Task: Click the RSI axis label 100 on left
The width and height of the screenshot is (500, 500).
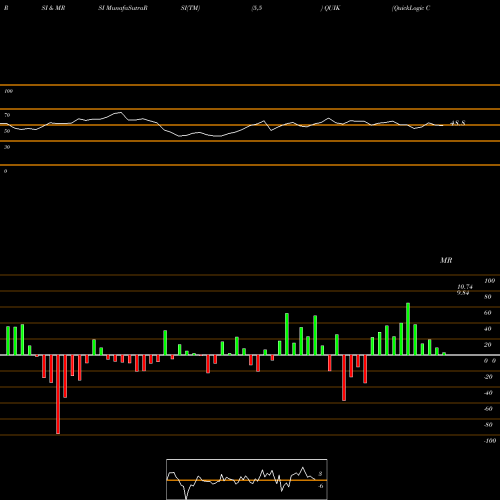Action: 8,91
